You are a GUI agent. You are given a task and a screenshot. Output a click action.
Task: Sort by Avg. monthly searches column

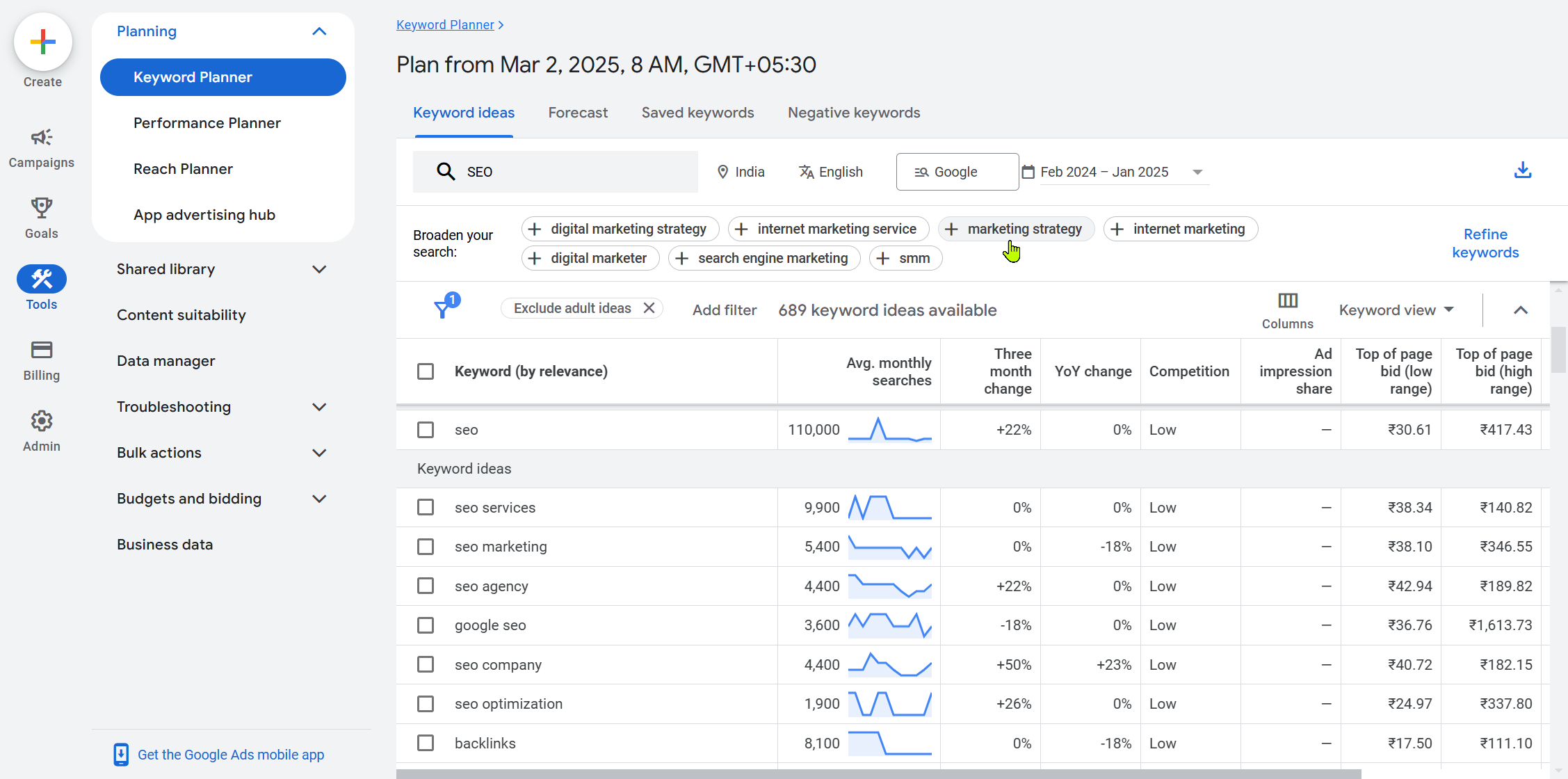click(x=888, y=371)
